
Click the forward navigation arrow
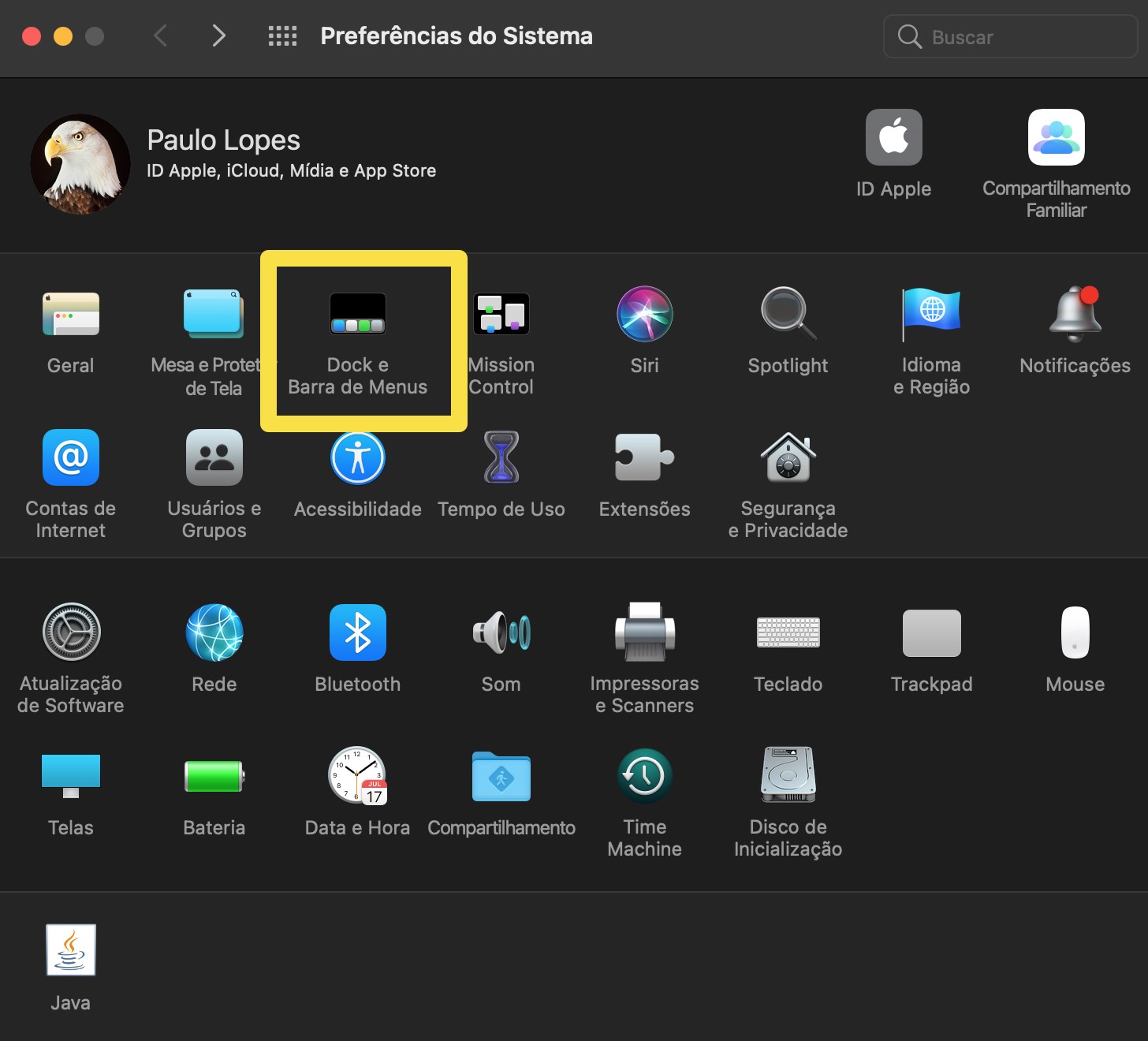(218, 36)
